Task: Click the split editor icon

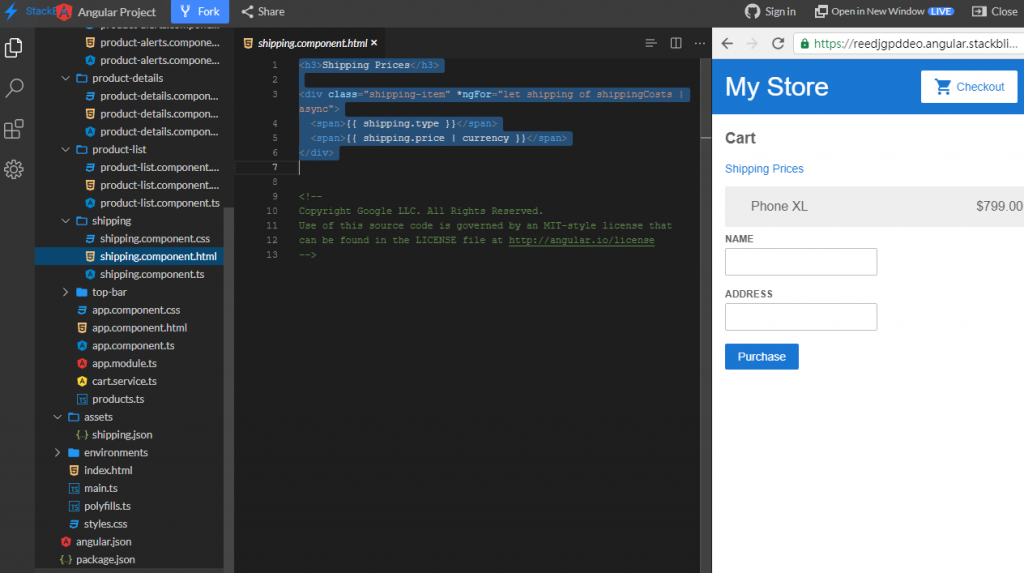Action: pyautogui.click(x=676, y=43)
